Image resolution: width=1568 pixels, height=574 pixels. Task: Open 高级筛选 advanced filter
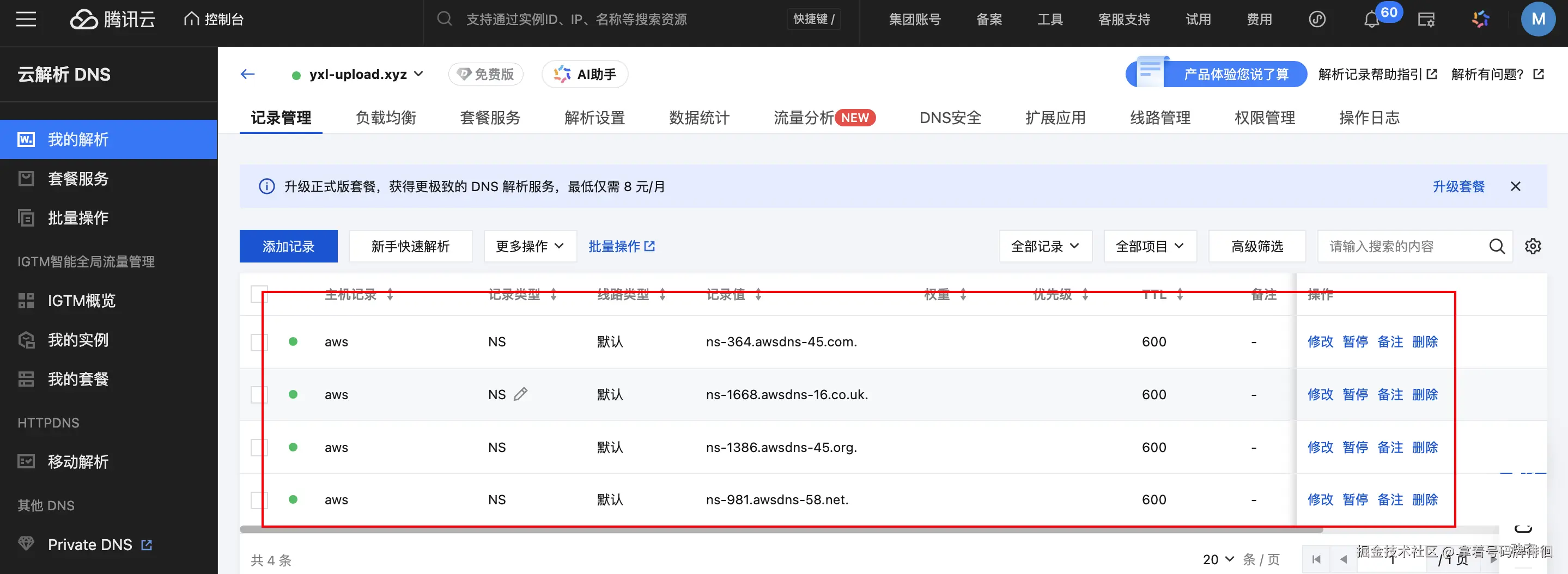coord(1257,247)
